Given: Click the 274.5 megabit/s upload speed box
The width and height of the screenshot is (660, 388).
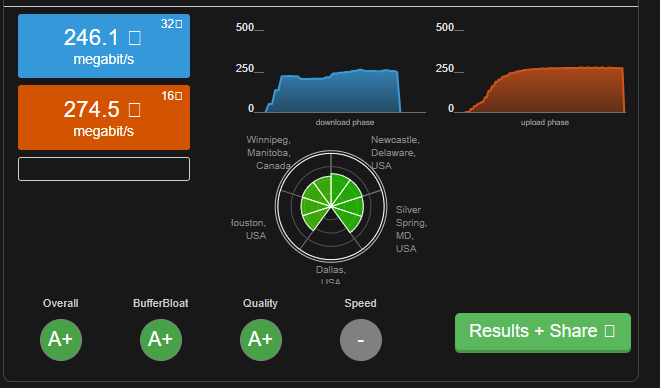Looking at the screenshot, I should [104, 117].
